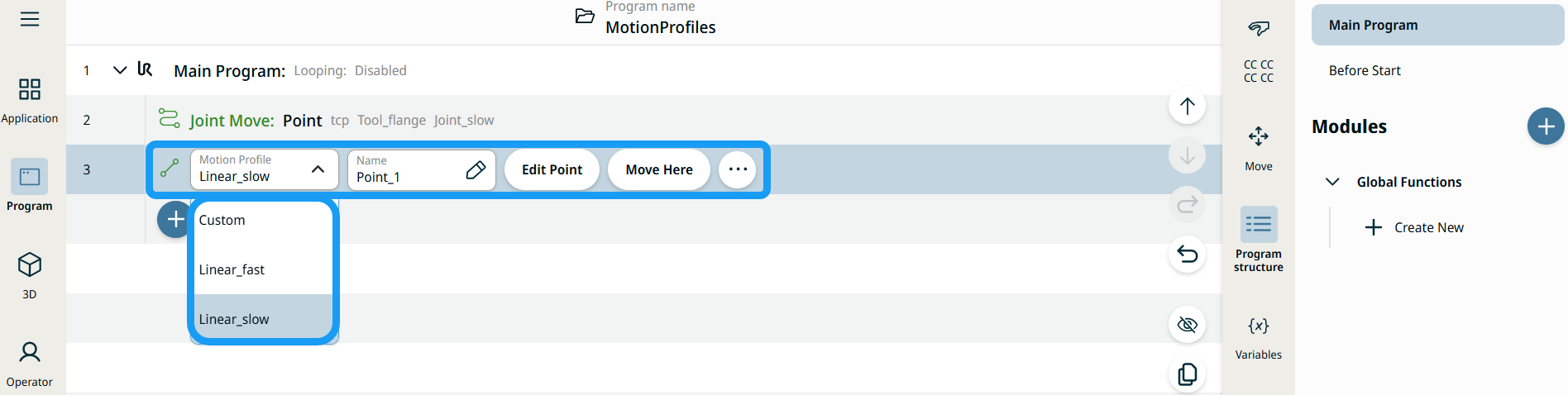Open the Variables panel
Image resolution: width=1568 pixels, height=395 pixels.
click(x=1258, y=337)
